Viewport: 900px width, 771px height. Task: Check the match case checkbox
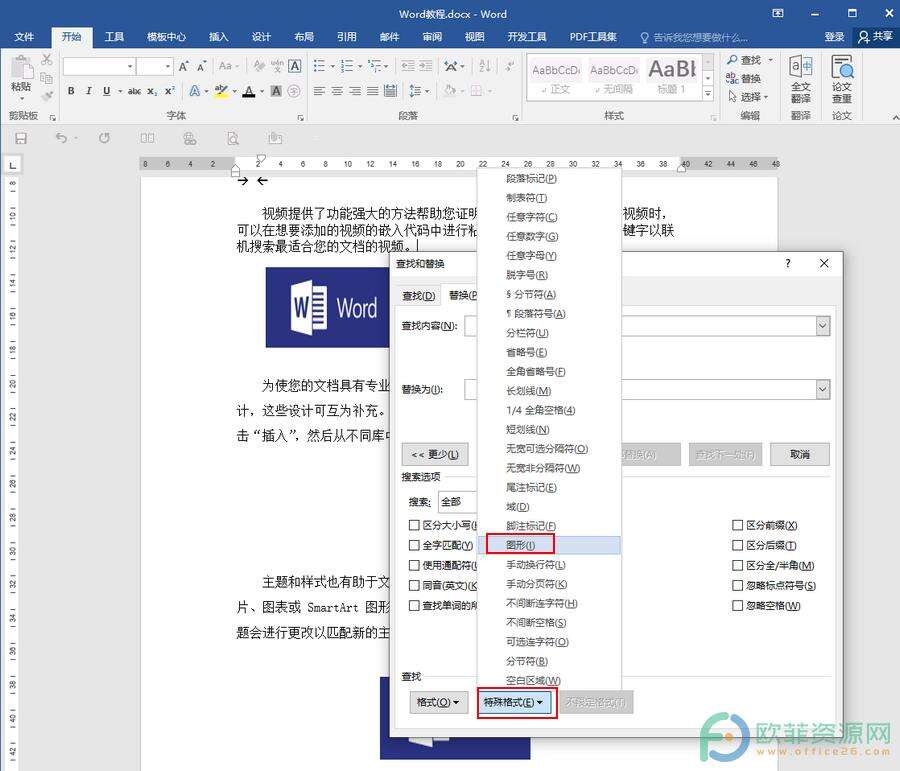[414, 525]
